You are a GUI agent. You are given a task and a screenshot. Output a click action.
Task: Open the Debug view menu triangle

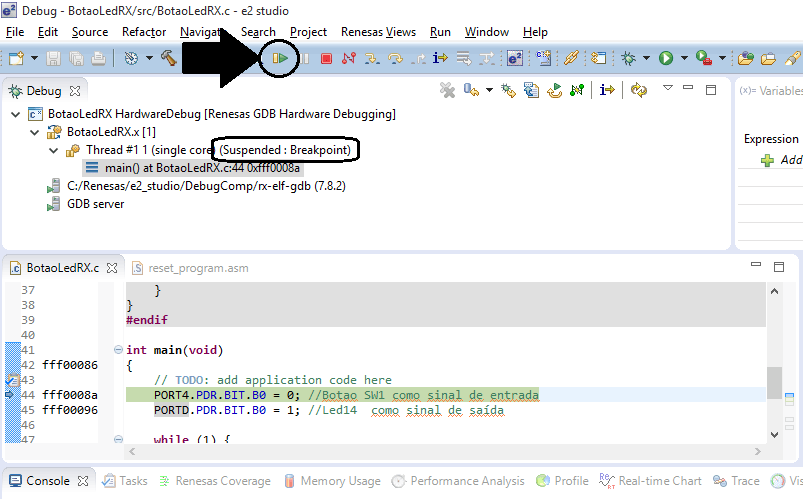(667, 88)
